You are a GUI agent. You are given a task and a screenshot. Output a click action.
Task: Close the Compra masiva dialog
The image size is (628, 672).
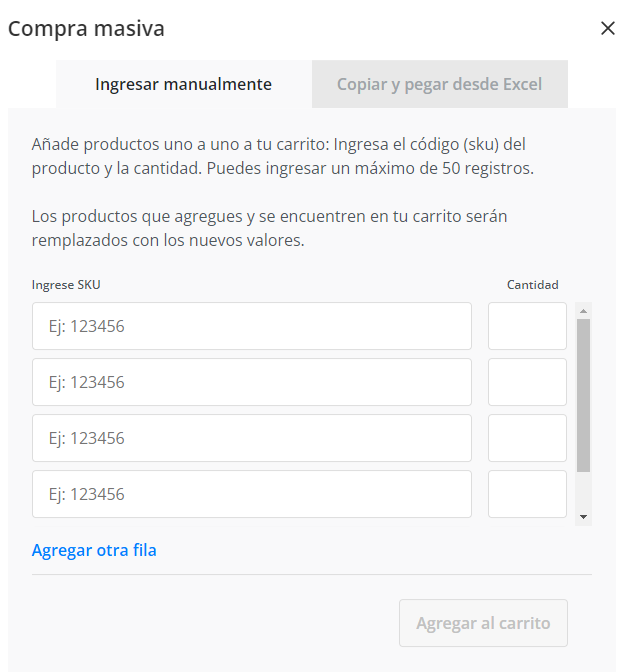click(x=607, y=29)
